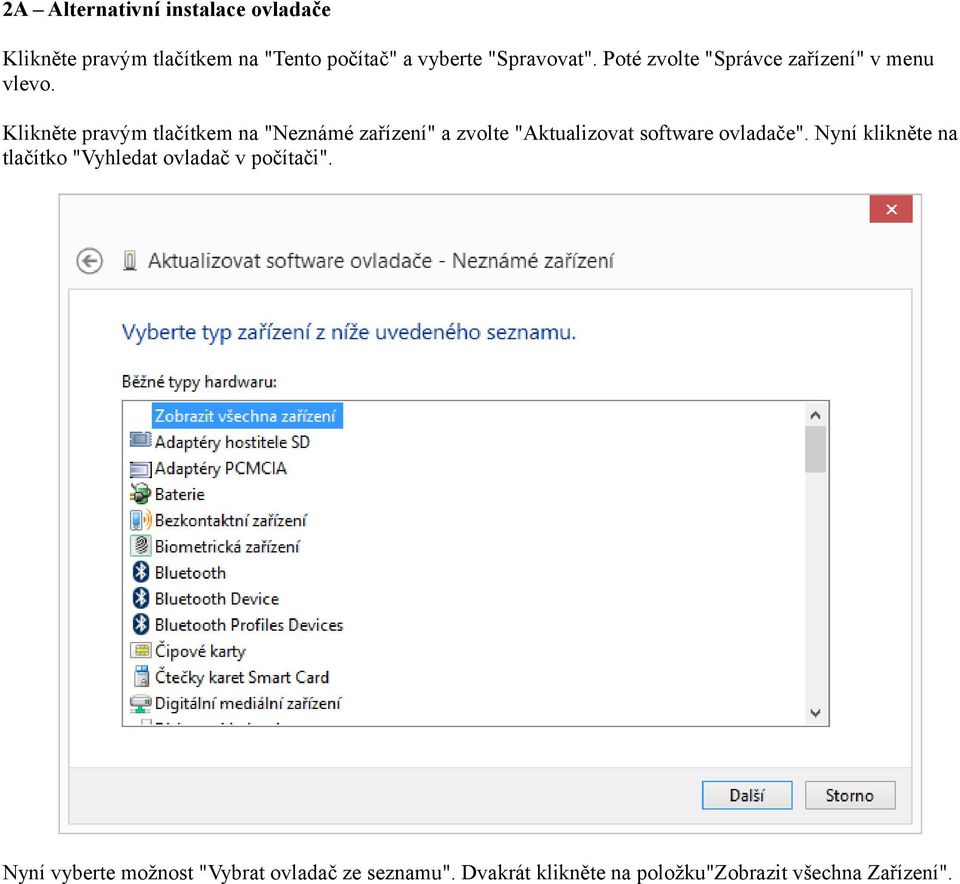
Task: Click the Bezkontaktní zařízení icon
Action: (x=141, y=520)
